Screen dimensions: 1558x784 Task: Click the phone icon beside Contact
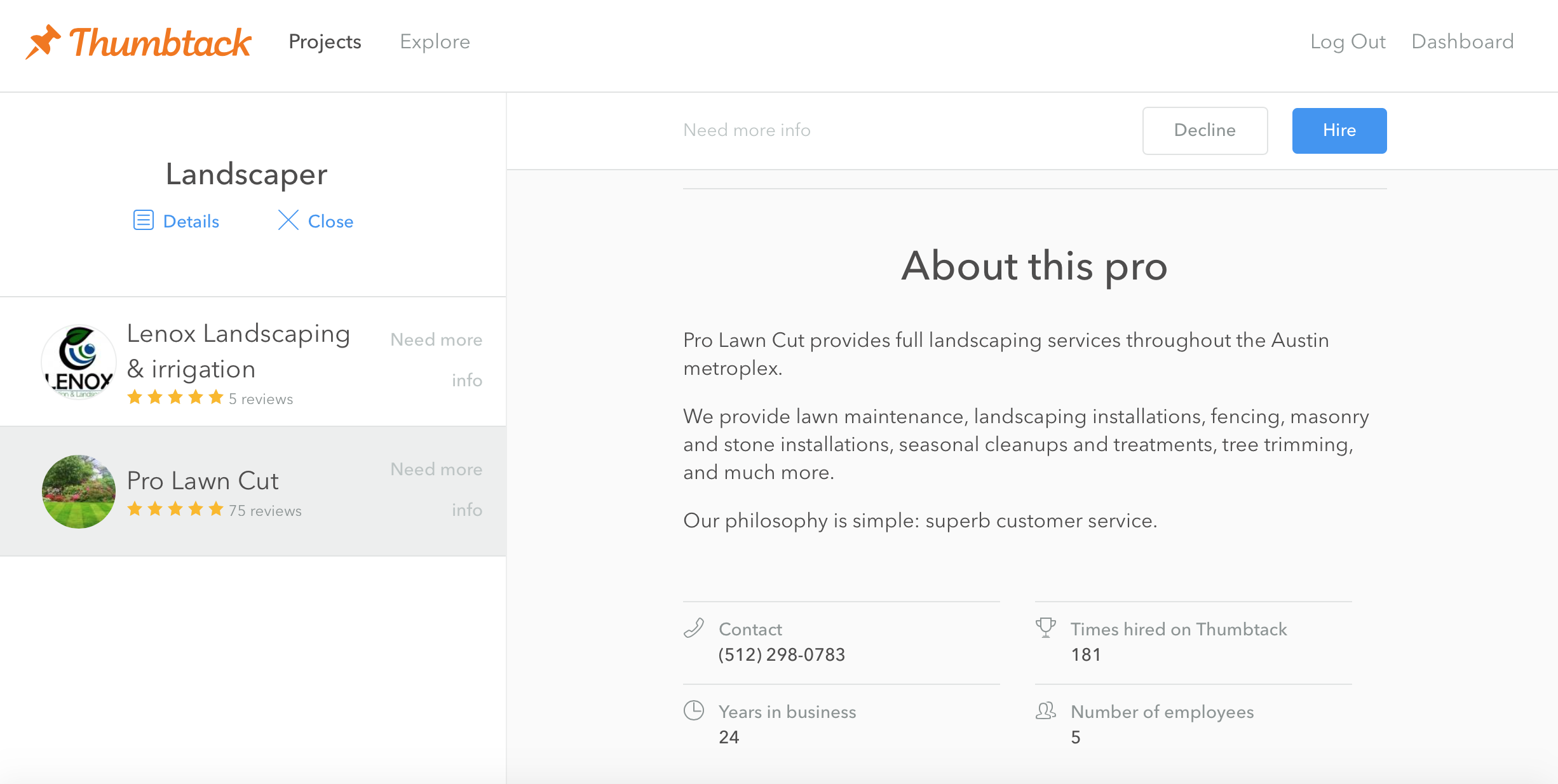pyautogui.click(x=693, y=628)
